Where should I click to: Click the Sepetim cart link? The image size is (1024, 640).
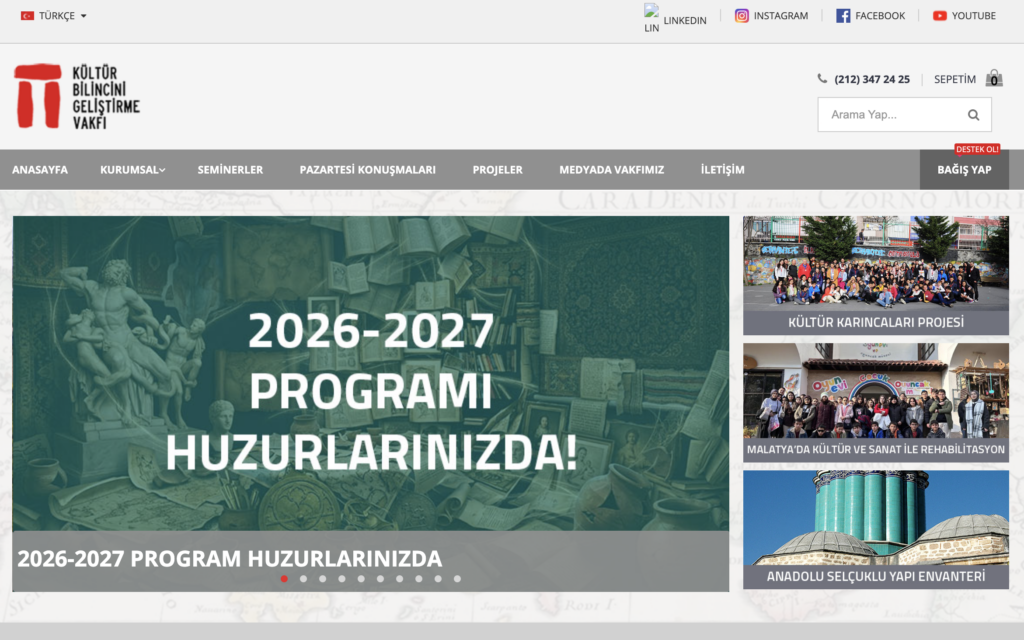pos(955,79)
